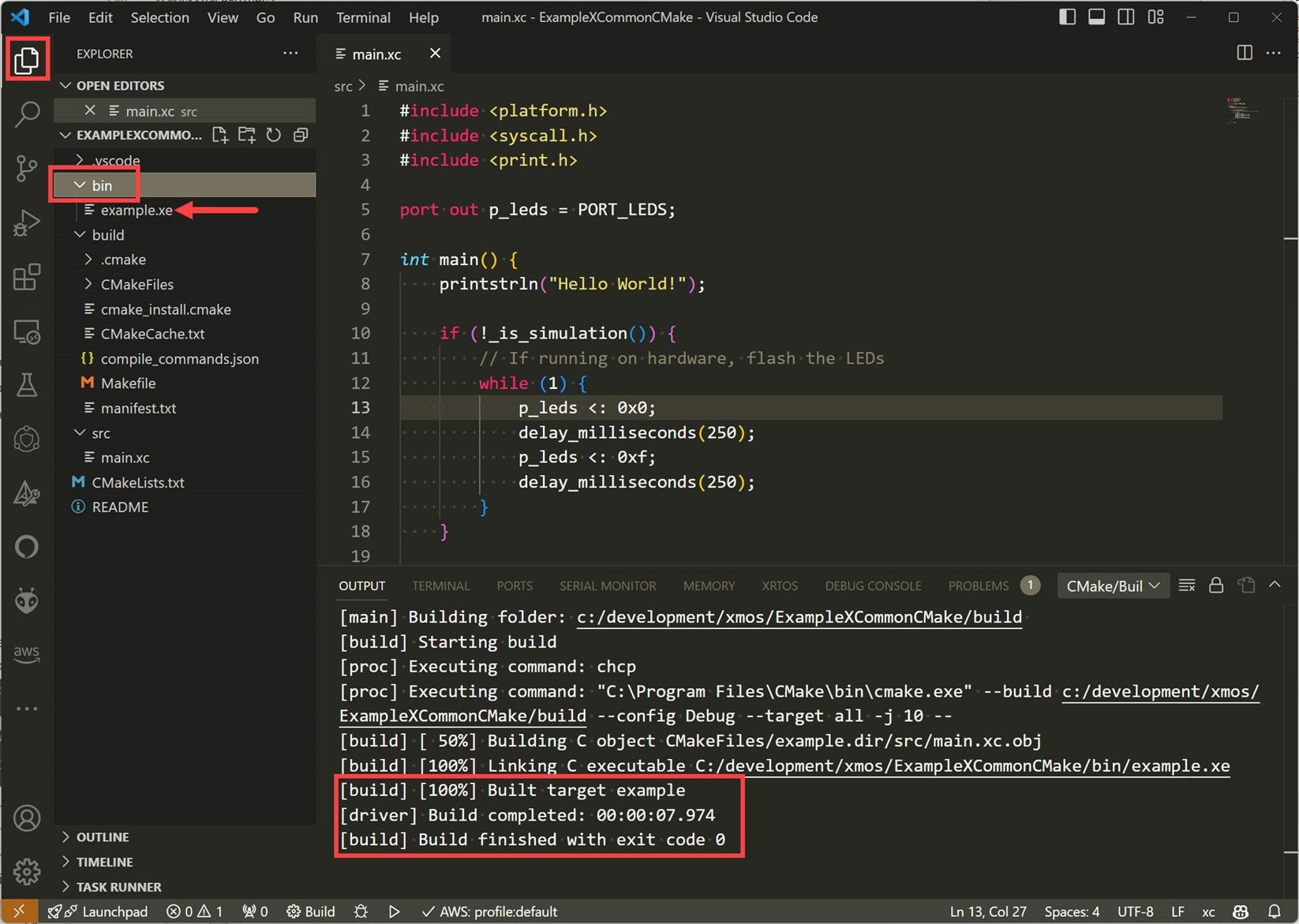1299x924 pixels.
Task: Open errors and warnings count in status bar
Action: coord(194,911)
